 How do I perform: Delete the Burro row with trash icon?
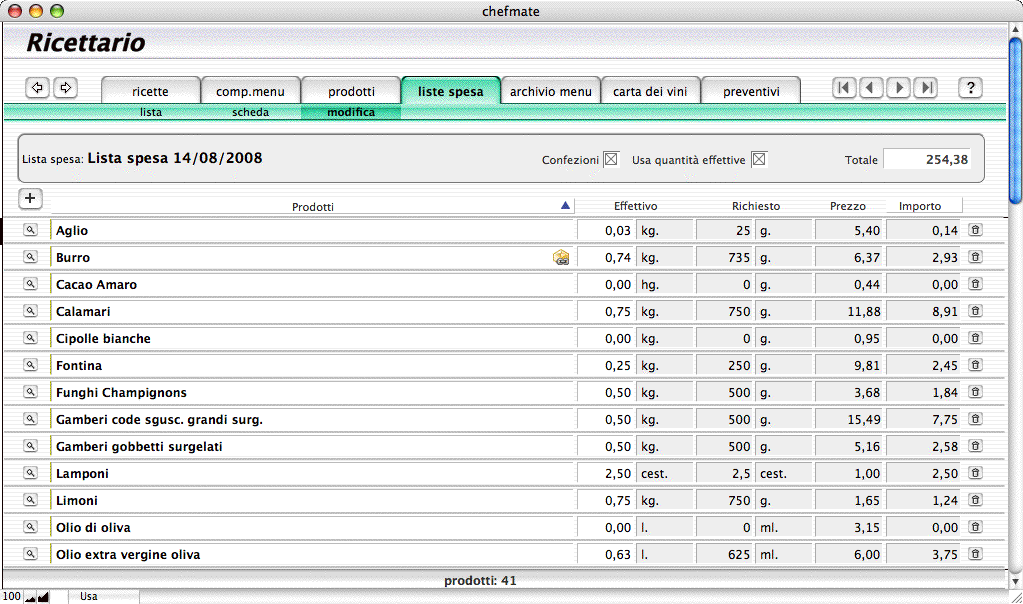pos(975,257)
